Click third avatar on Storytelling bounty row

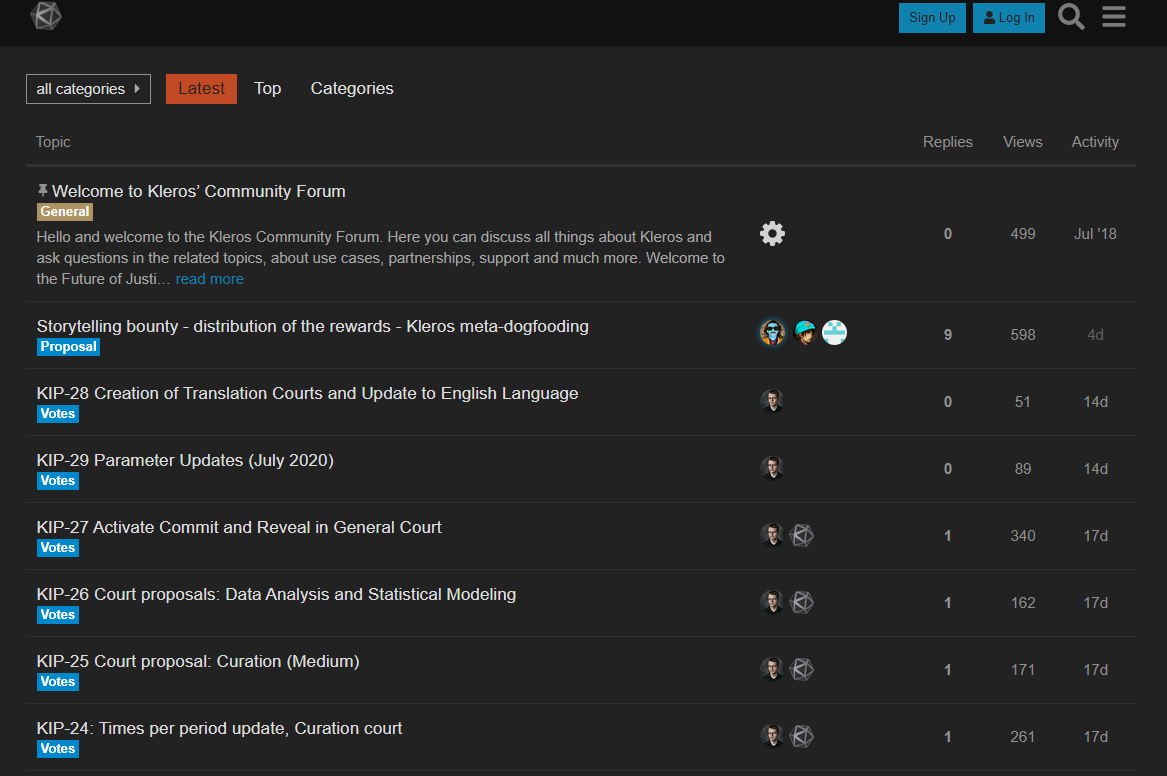point(834,333)
